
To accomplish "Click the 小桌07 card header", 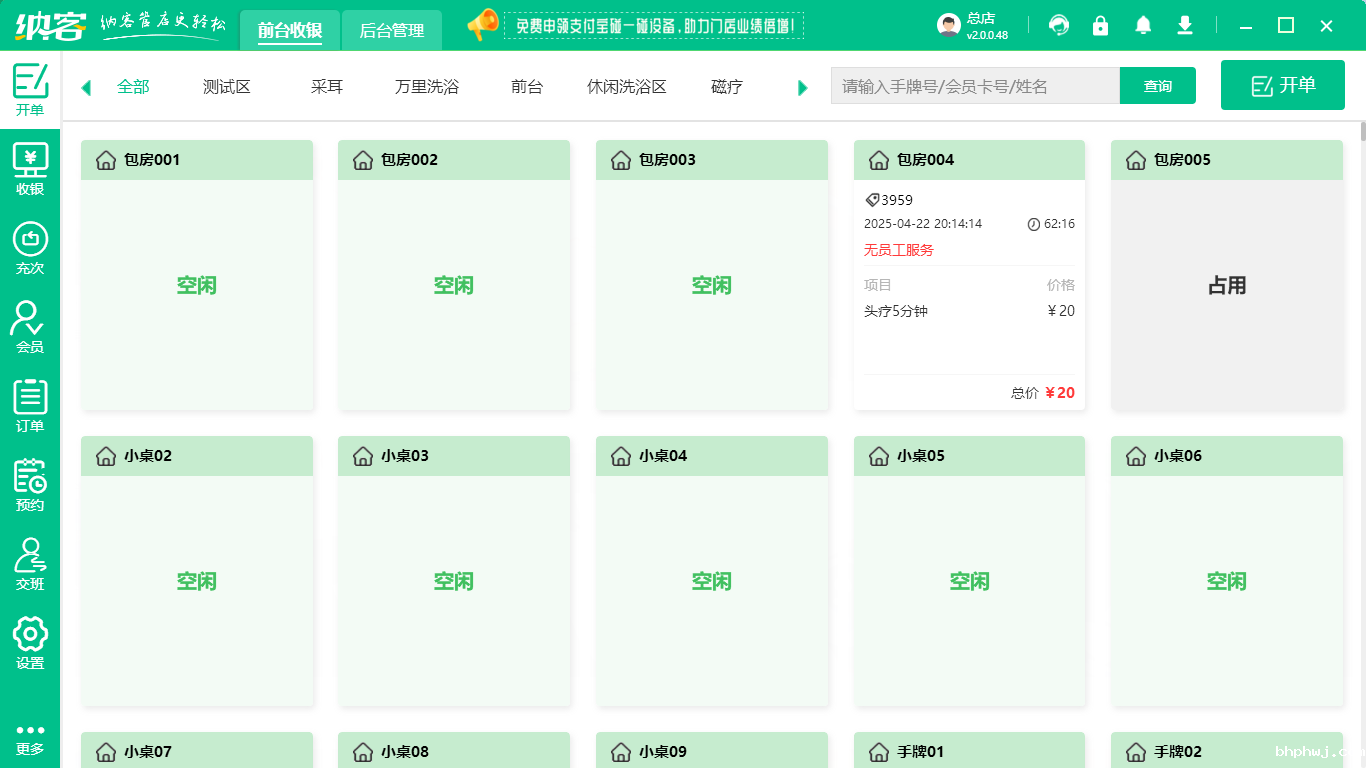I will (197, 750).
